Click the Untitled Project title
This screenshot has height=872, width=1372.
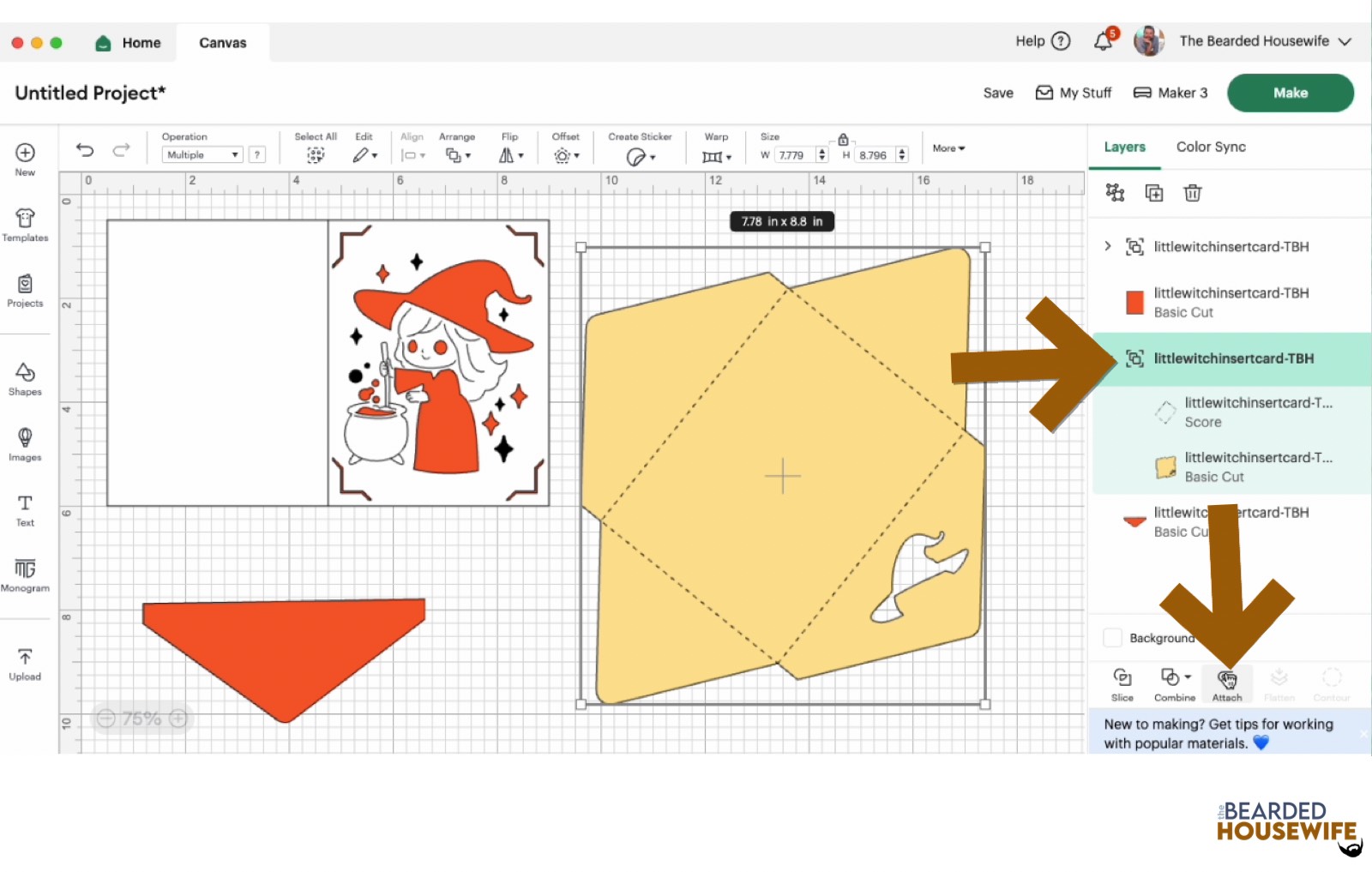[90, 93]
